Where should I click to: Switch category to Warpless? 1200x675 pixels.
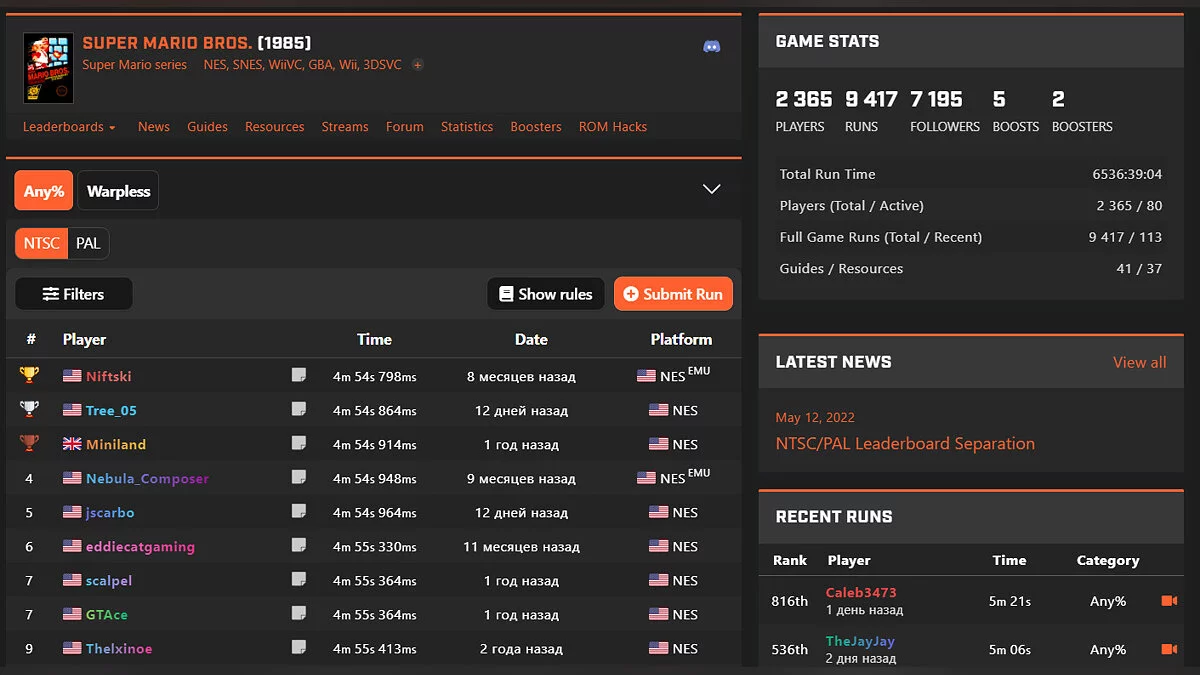click(118, 191)
